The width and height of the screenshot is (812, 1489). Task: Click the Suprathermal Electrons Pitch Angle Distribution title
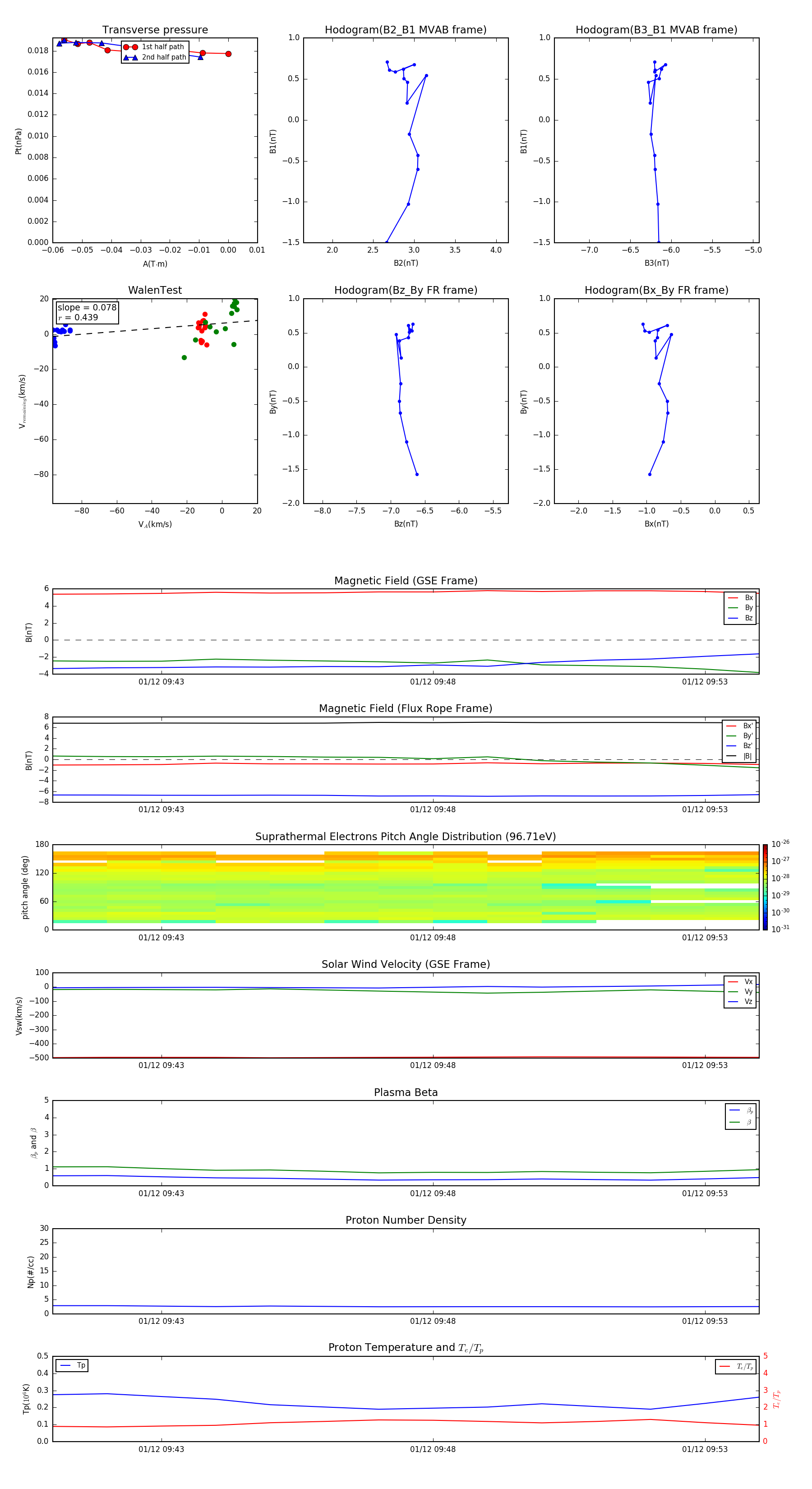[x=405, y=837]
